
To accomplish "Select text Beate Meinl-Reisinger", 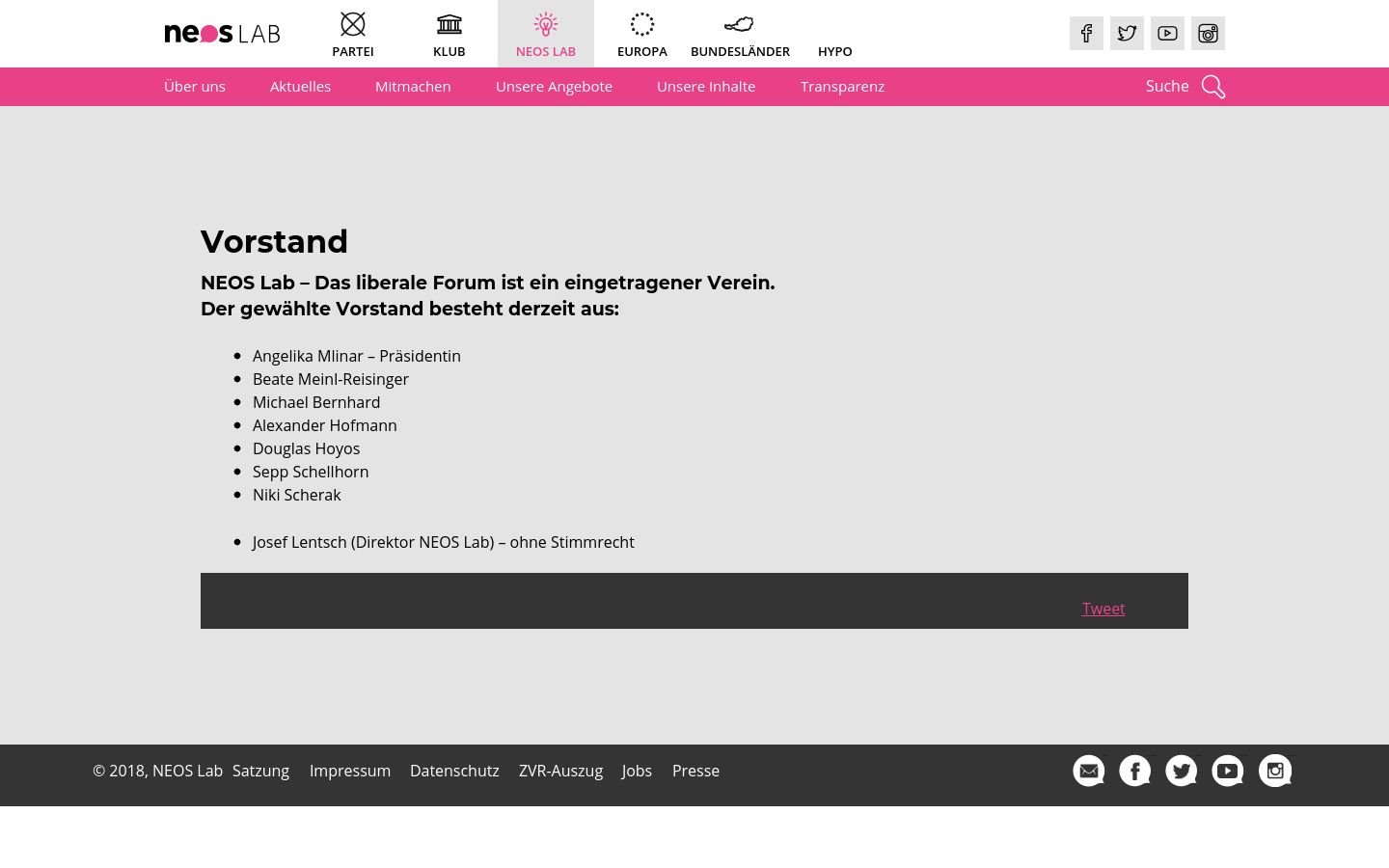I will pyautogui.click(x=331, y=379).
